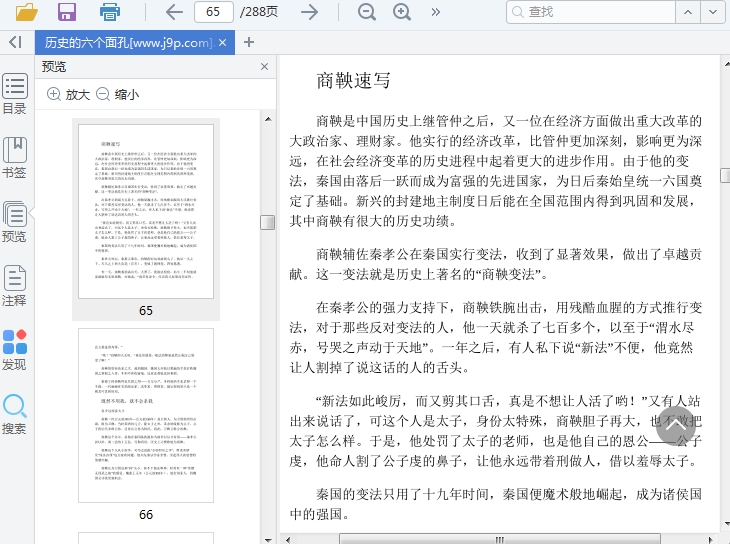Click the open file folder icon
Screen dimensions: 730x544
(26, 12)
